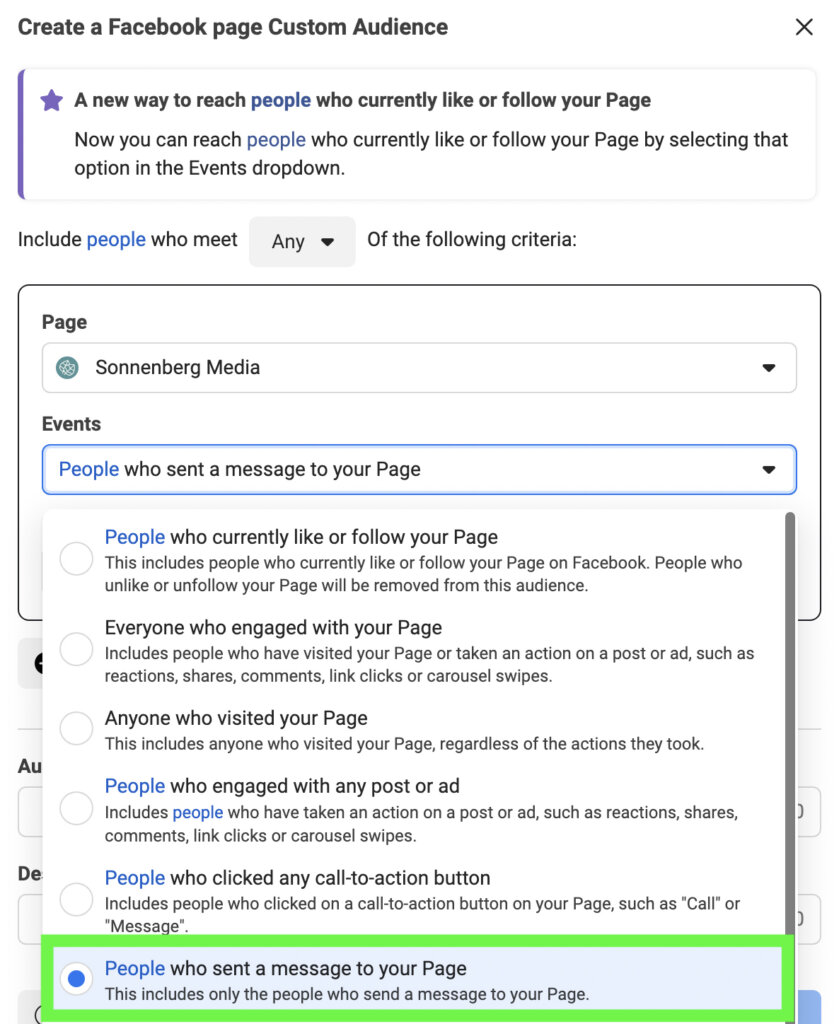Image resolution: width=839 pixels, height=1024 pixels.
Task: Click the "people" link in the announcement banner
Action: click(282, 100)
